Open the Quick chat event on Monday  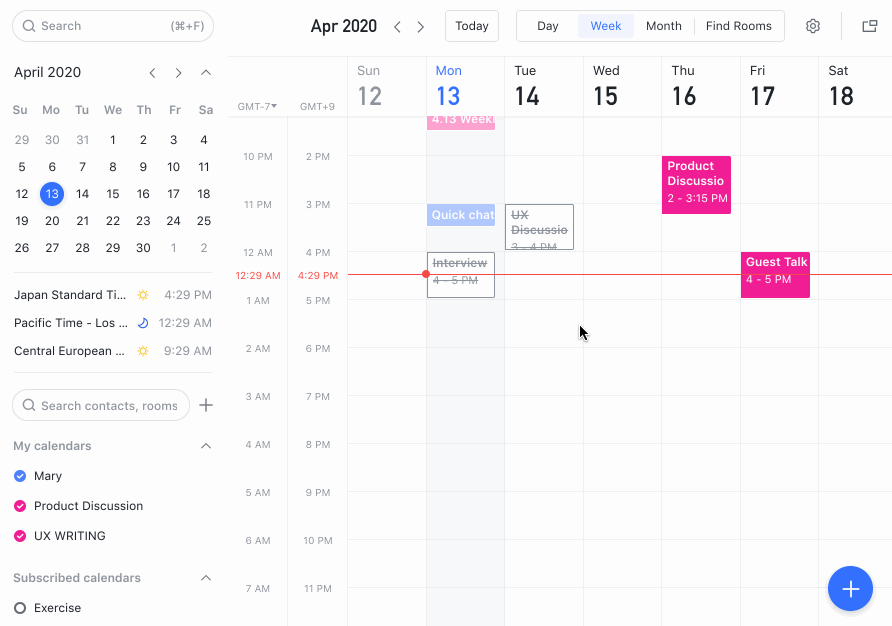(x=461, y=215)
